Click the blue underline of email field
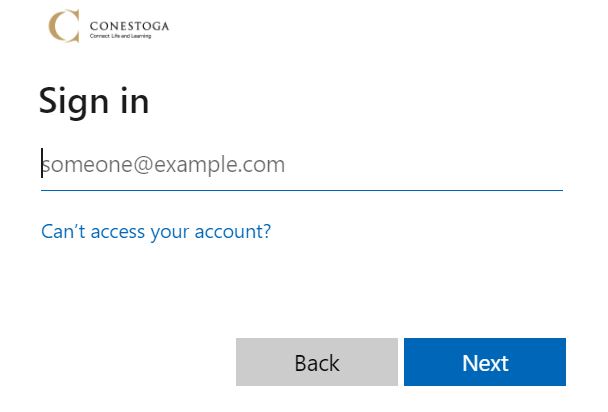This screenshot has height=412, width=608. coord(300,188)
